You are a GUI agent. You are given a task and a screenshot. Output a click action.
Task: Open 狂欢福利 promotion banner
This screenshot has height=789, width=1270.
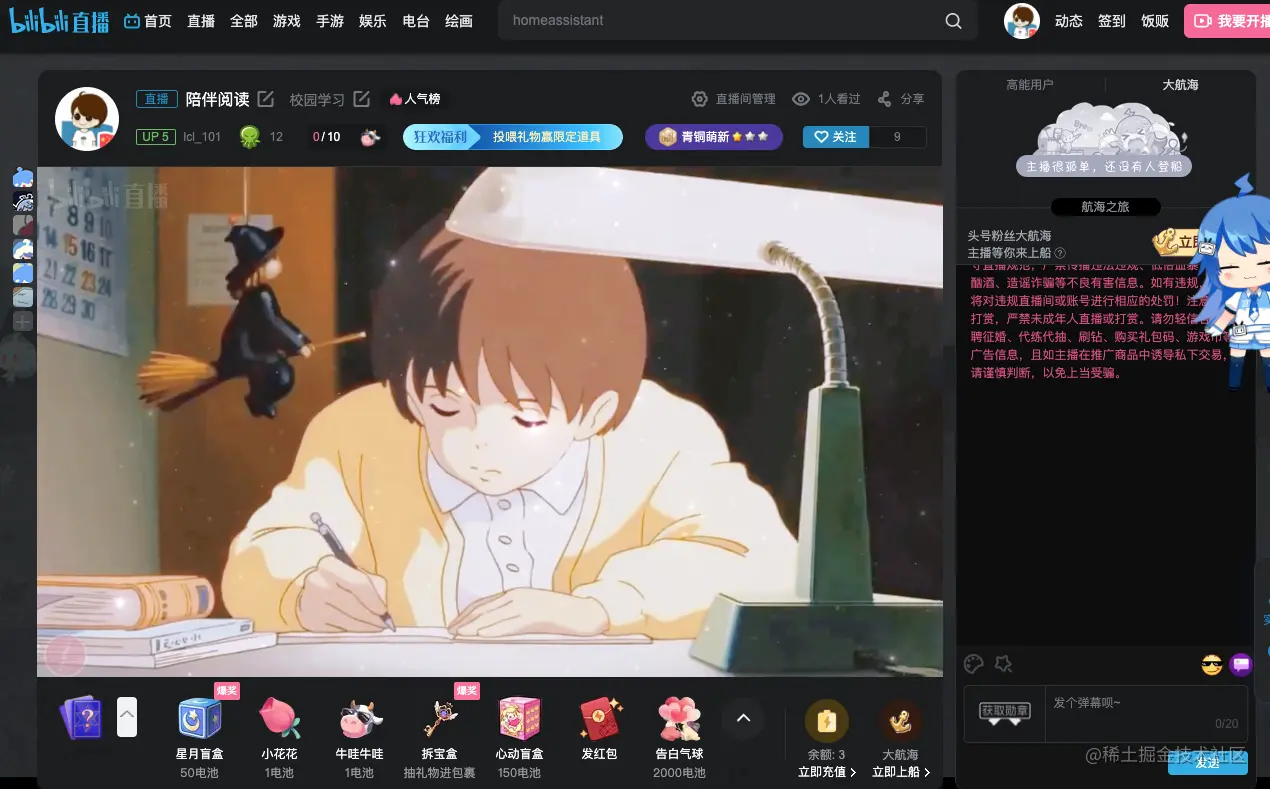[513, 137]
